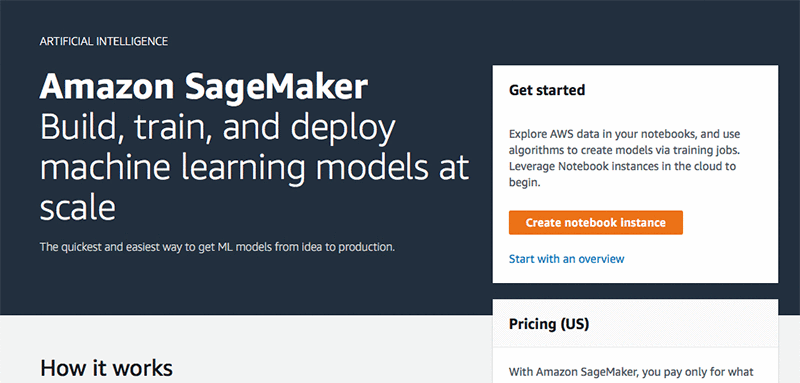Click the Get started card heading

coord(547,90)
